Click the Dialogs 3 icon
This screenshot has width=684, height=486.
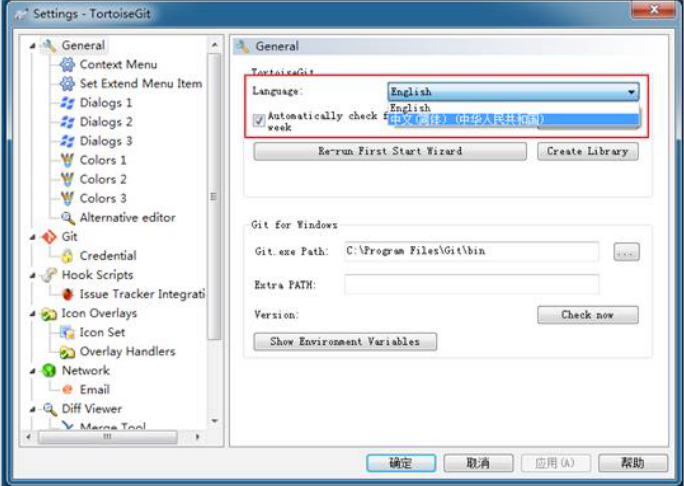67,141
